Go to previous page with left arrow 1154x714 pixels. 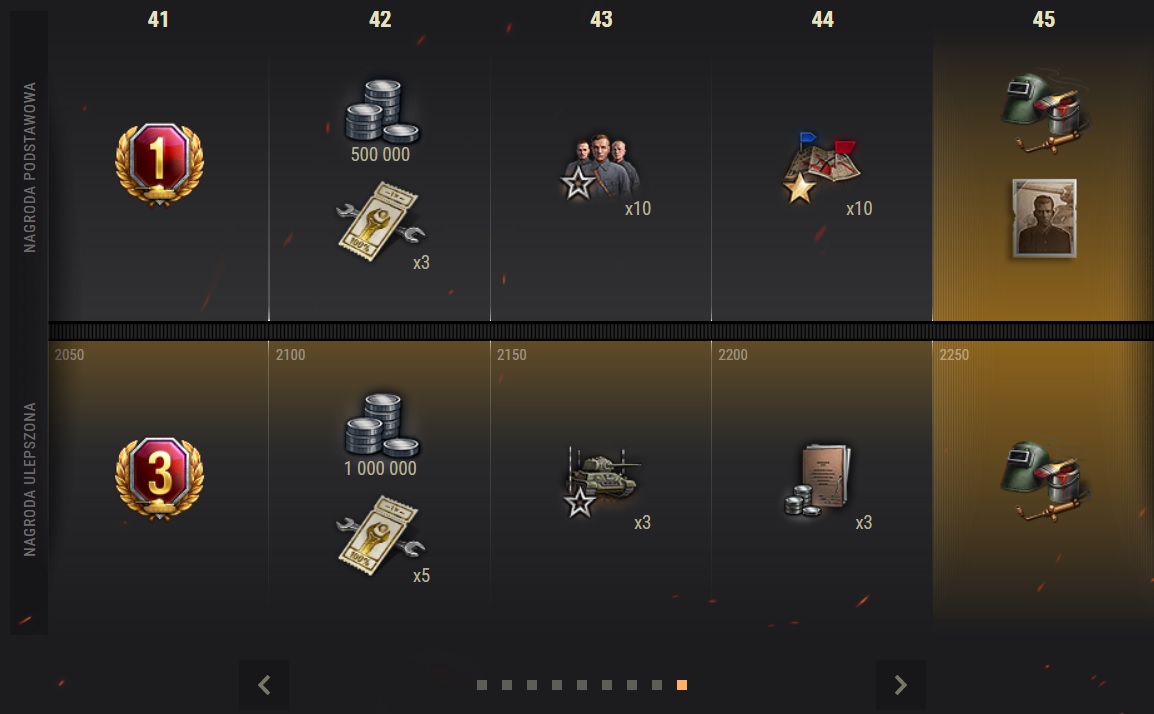(263, 685)
